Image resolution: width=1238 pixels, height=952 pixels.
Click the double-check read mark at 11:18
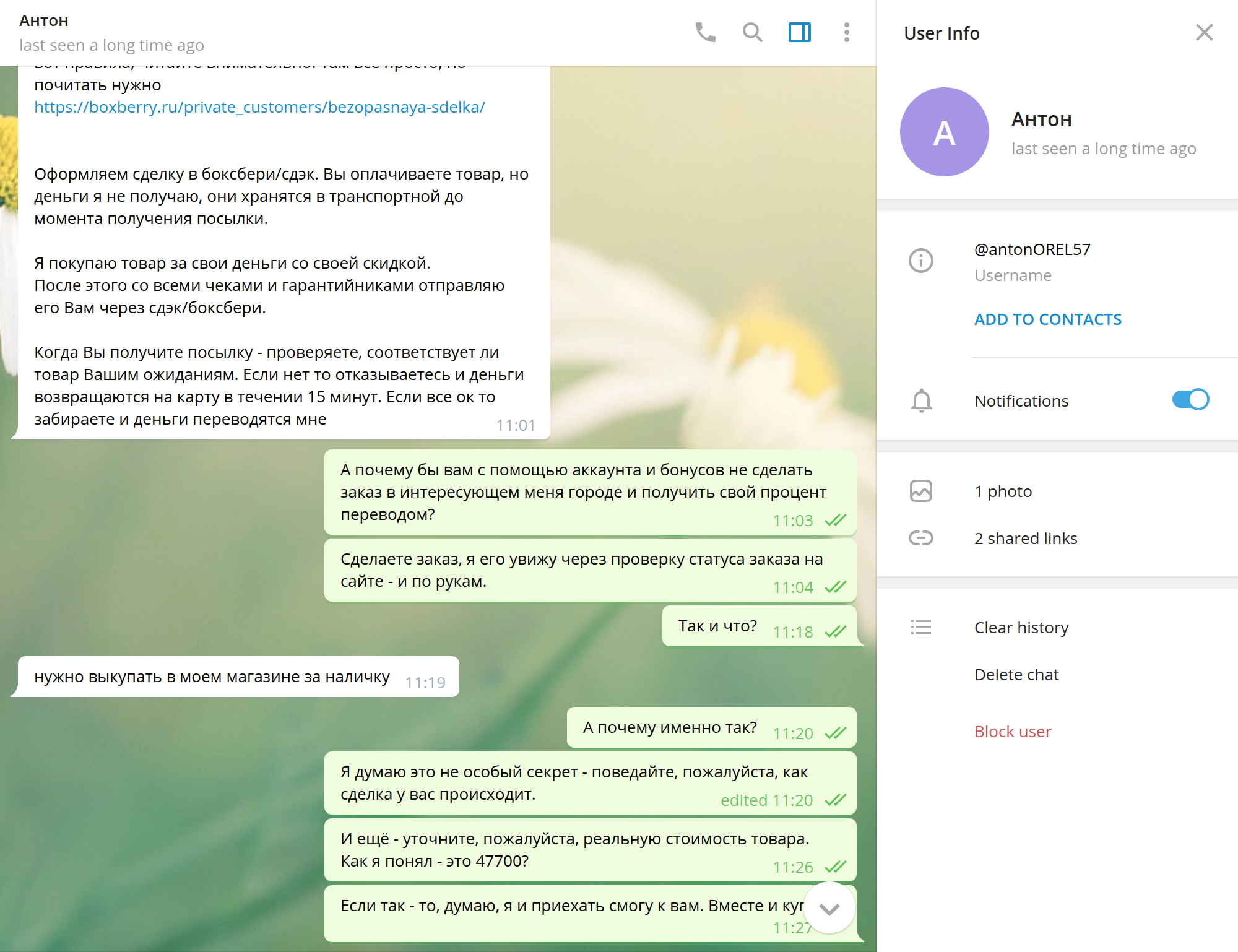pos(835,631)
